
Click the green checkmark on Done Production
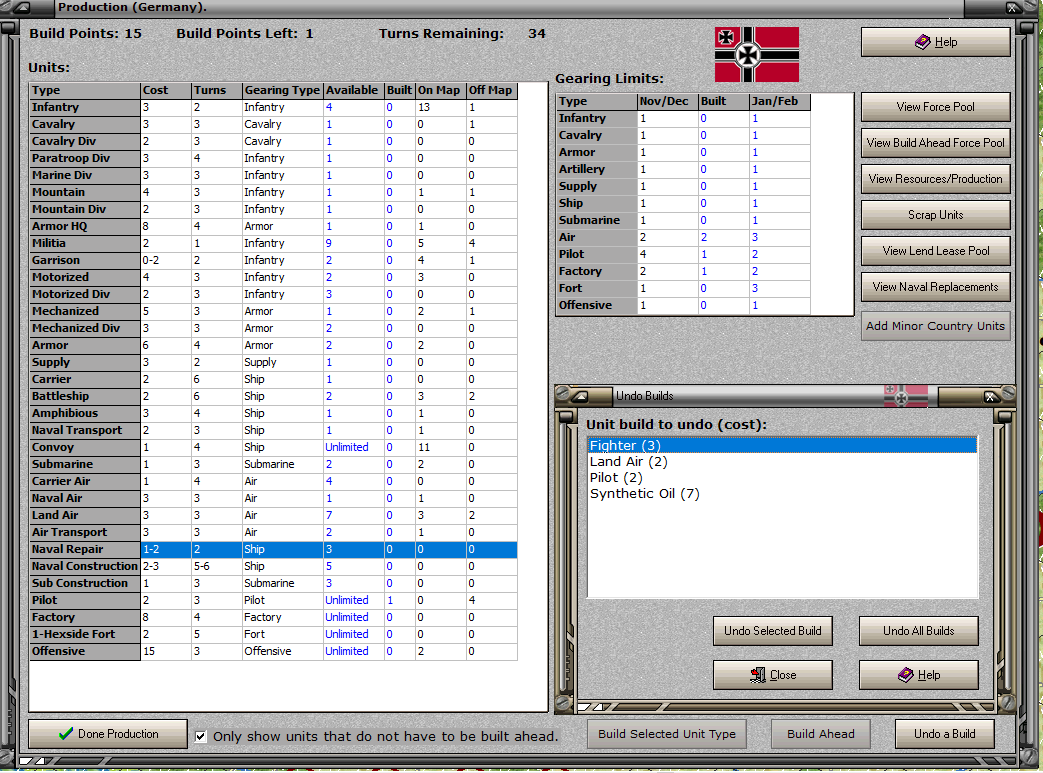[x=65, y=734]
